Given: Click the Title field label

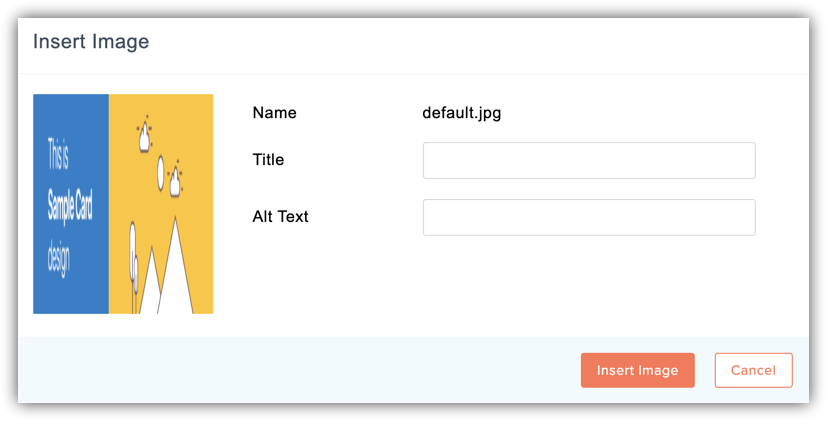Looking at the screenshot, I should tap(268, 159).
